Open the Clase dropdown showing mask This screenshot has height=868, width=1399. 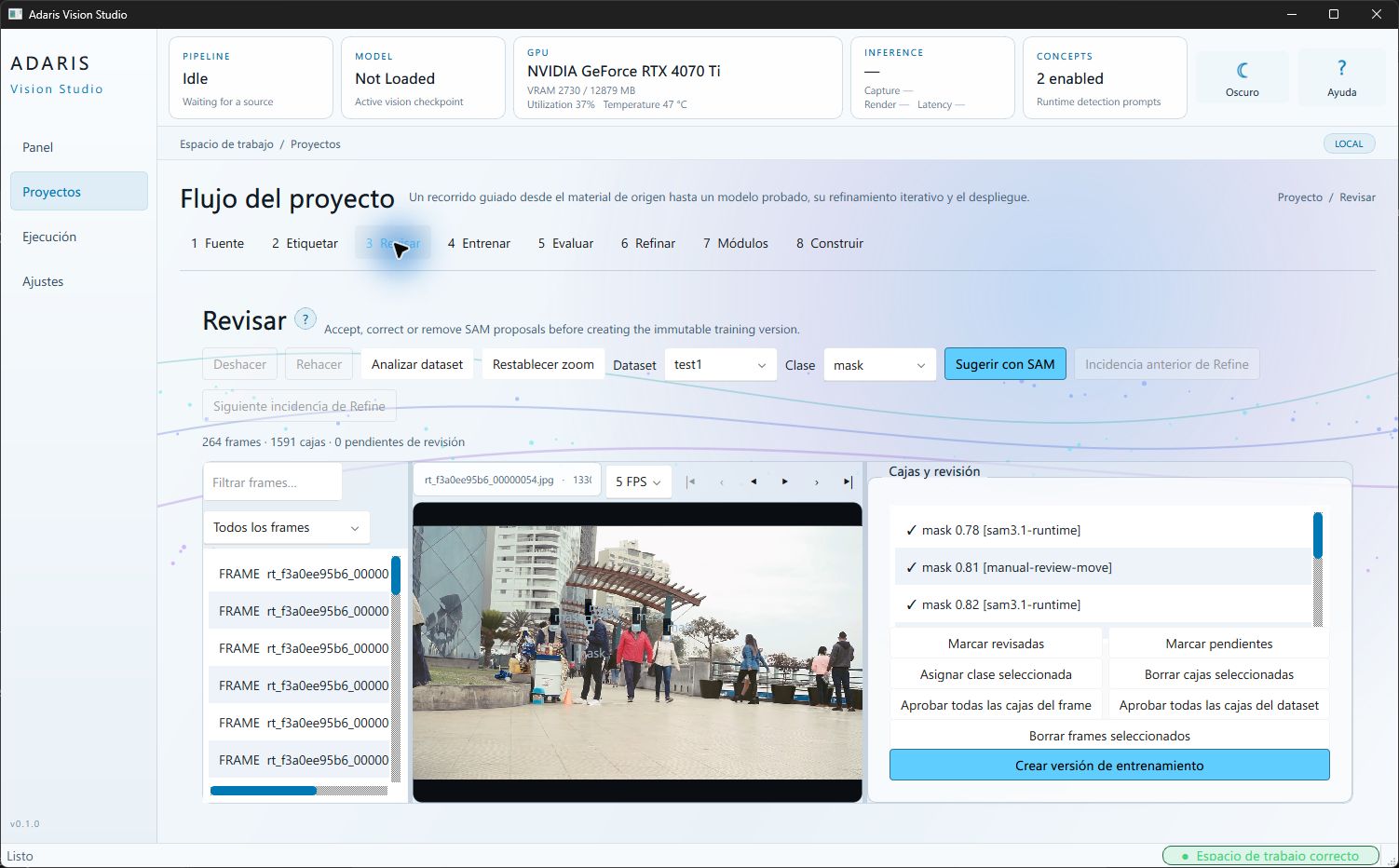pyautogui.click(x=879, y=365)
